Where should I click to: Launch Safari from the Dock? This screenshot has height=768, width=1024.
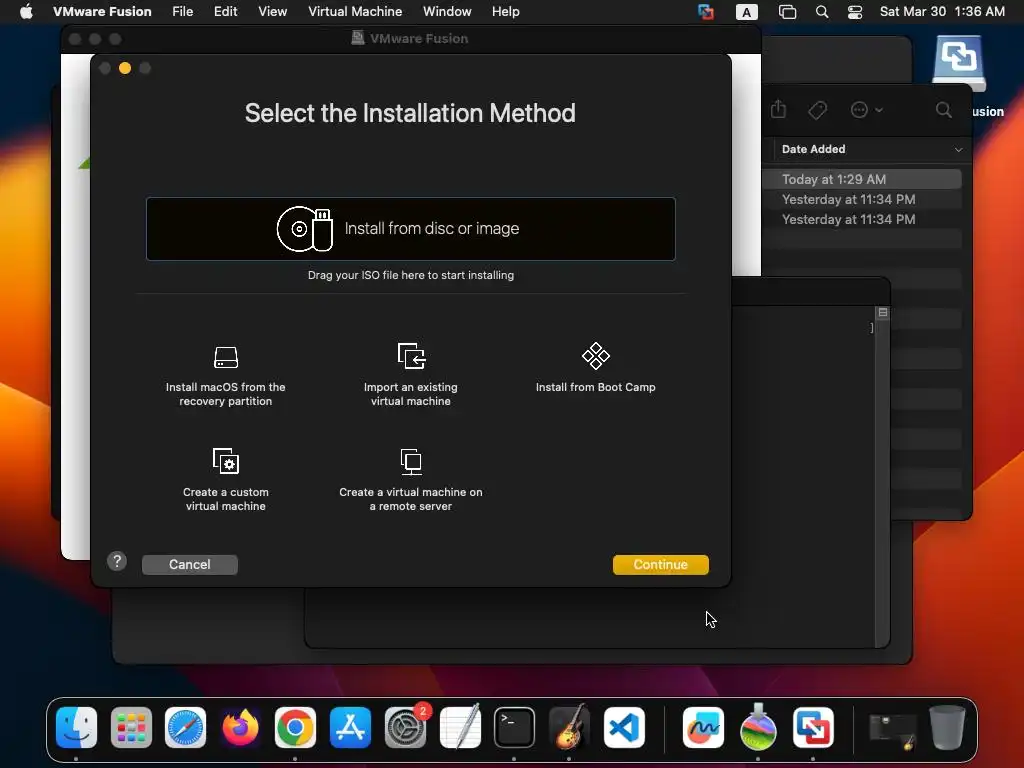click(185, 727)
